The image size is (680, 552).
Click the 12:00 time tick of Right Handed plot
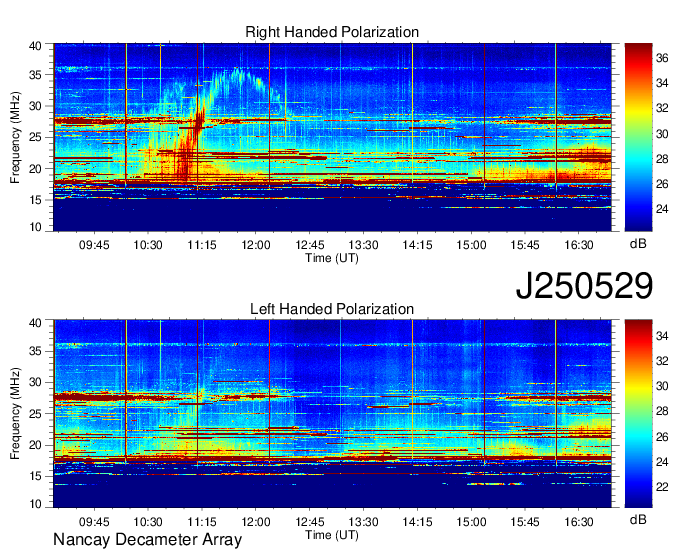[256, 245]
